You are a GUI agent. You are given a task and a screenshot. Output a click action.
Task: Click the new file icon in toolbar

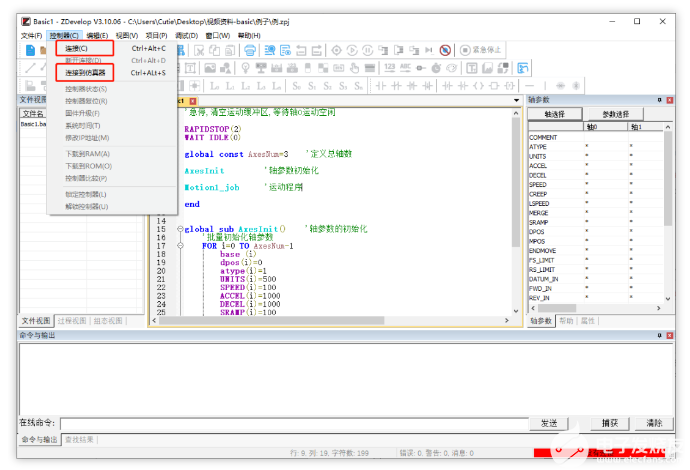[29, 50]
